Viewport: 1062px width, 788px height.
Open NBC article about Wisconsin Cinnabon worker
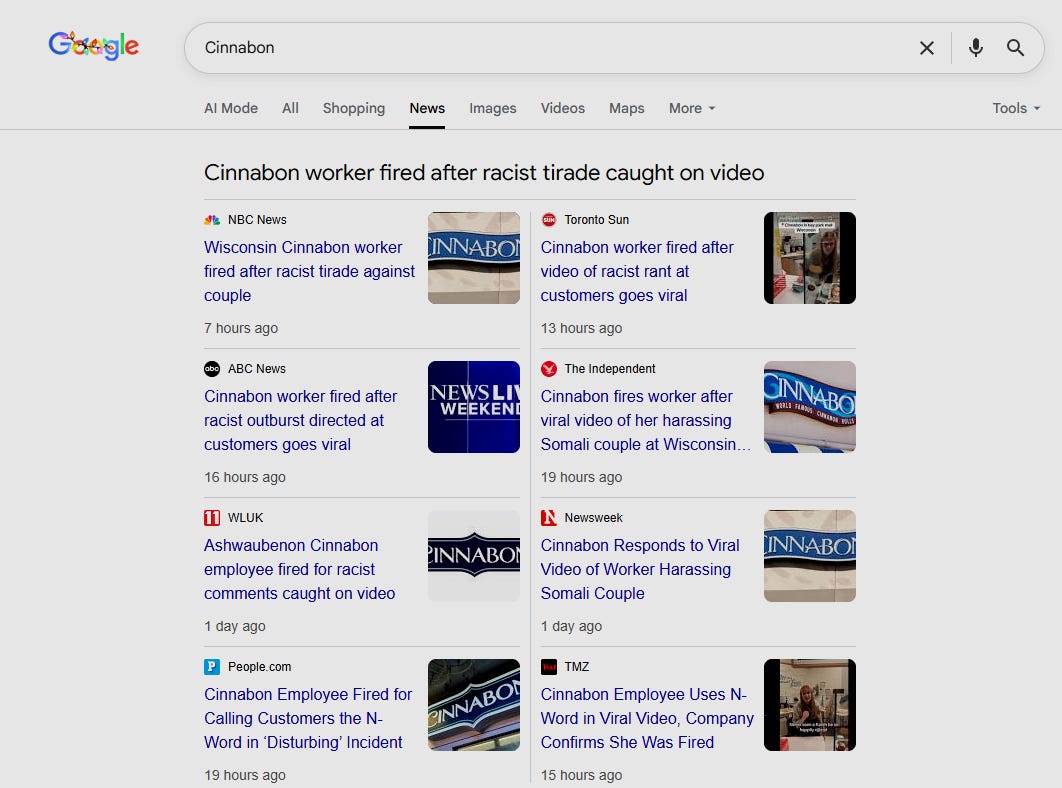click(310, 271)
